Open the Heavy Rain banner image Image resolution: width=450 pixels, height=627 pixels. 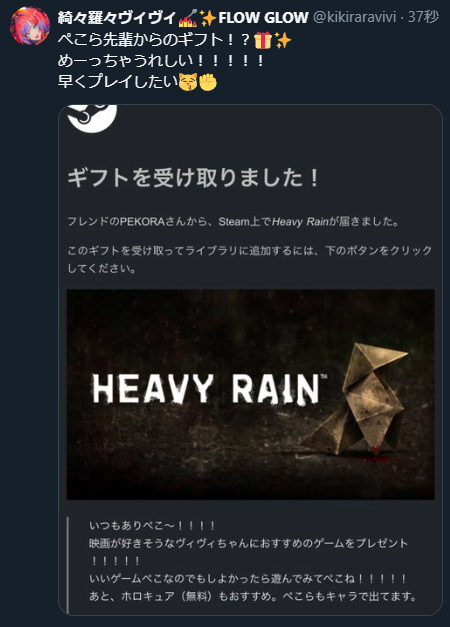250,394
